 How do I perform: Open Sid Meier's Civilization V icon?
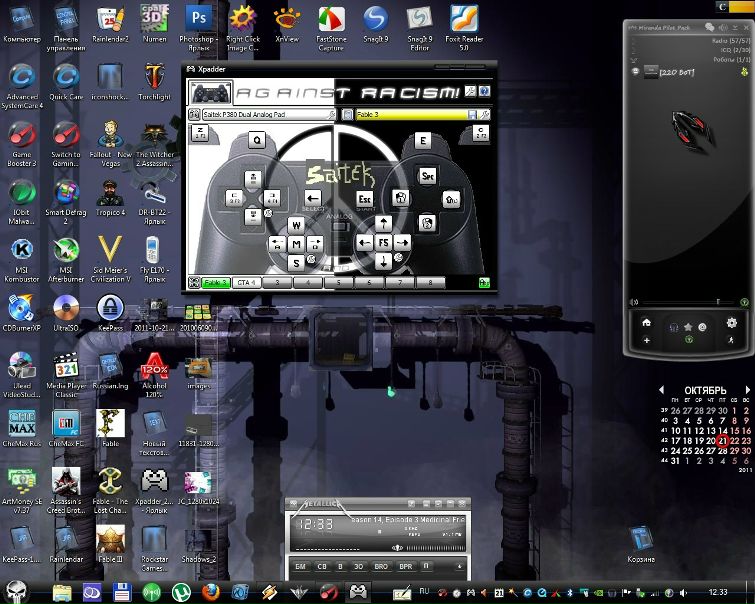(110, 259)
